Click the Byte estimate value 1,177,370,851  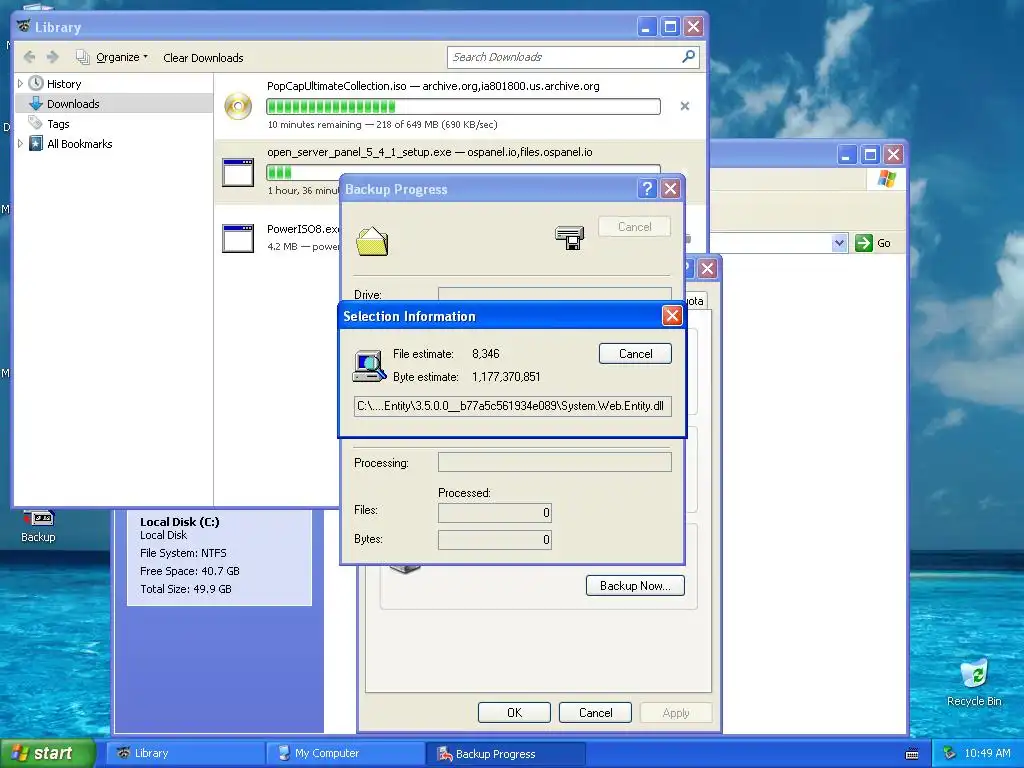(x=506, y=377)
